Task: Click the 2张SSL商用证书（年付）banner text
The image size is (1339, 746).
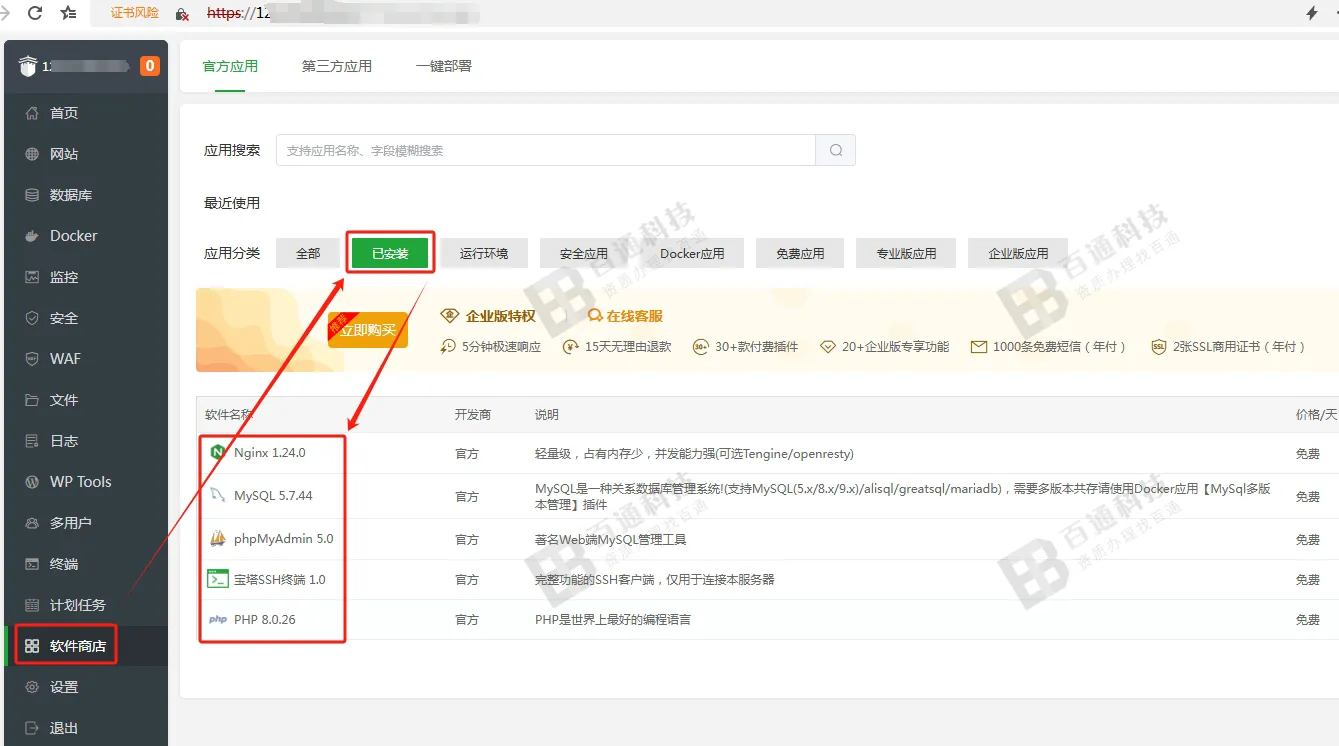Action: tap(1241, 346)
